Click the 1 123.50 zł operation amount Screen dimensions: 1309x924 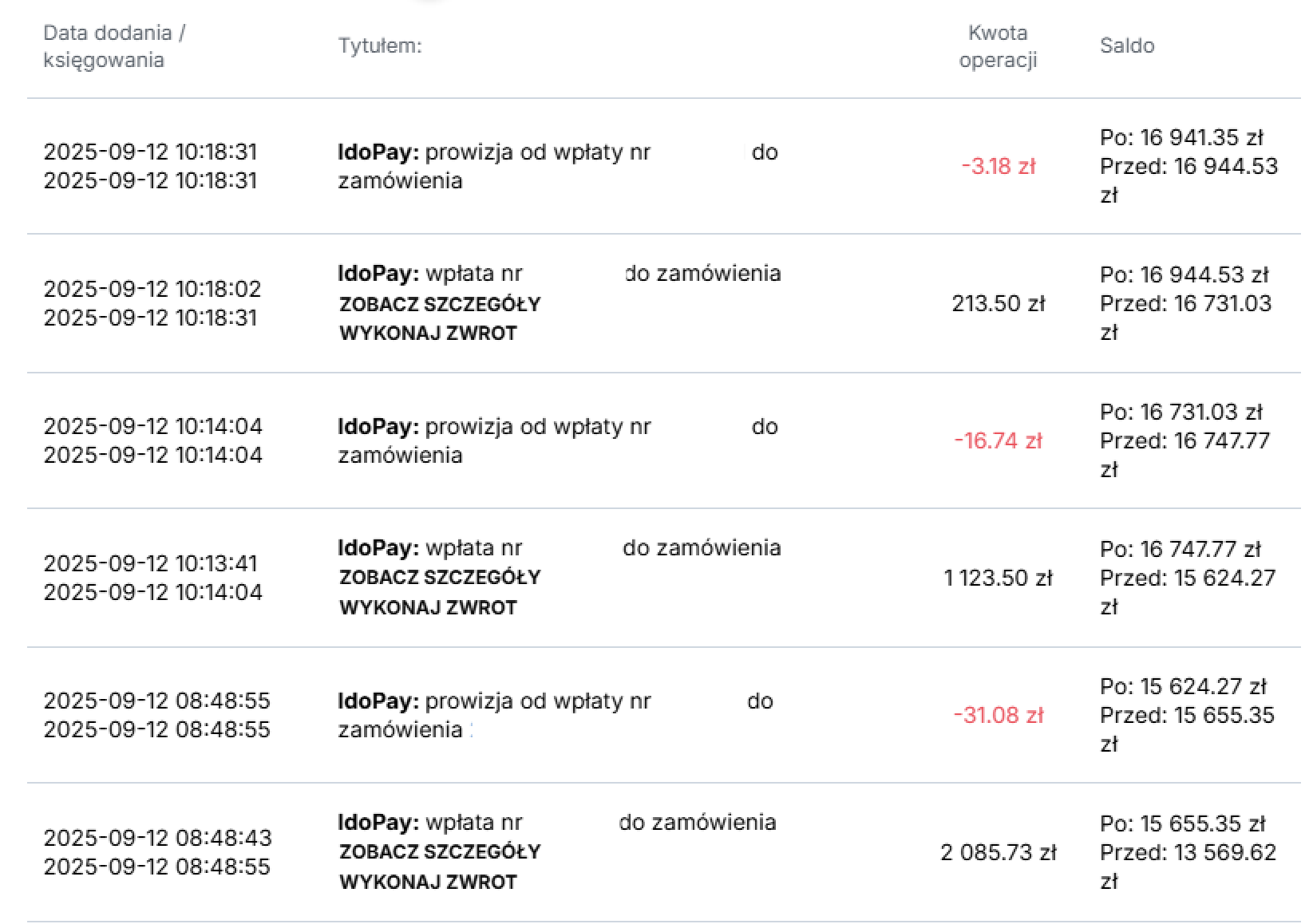tap(998, 578)
